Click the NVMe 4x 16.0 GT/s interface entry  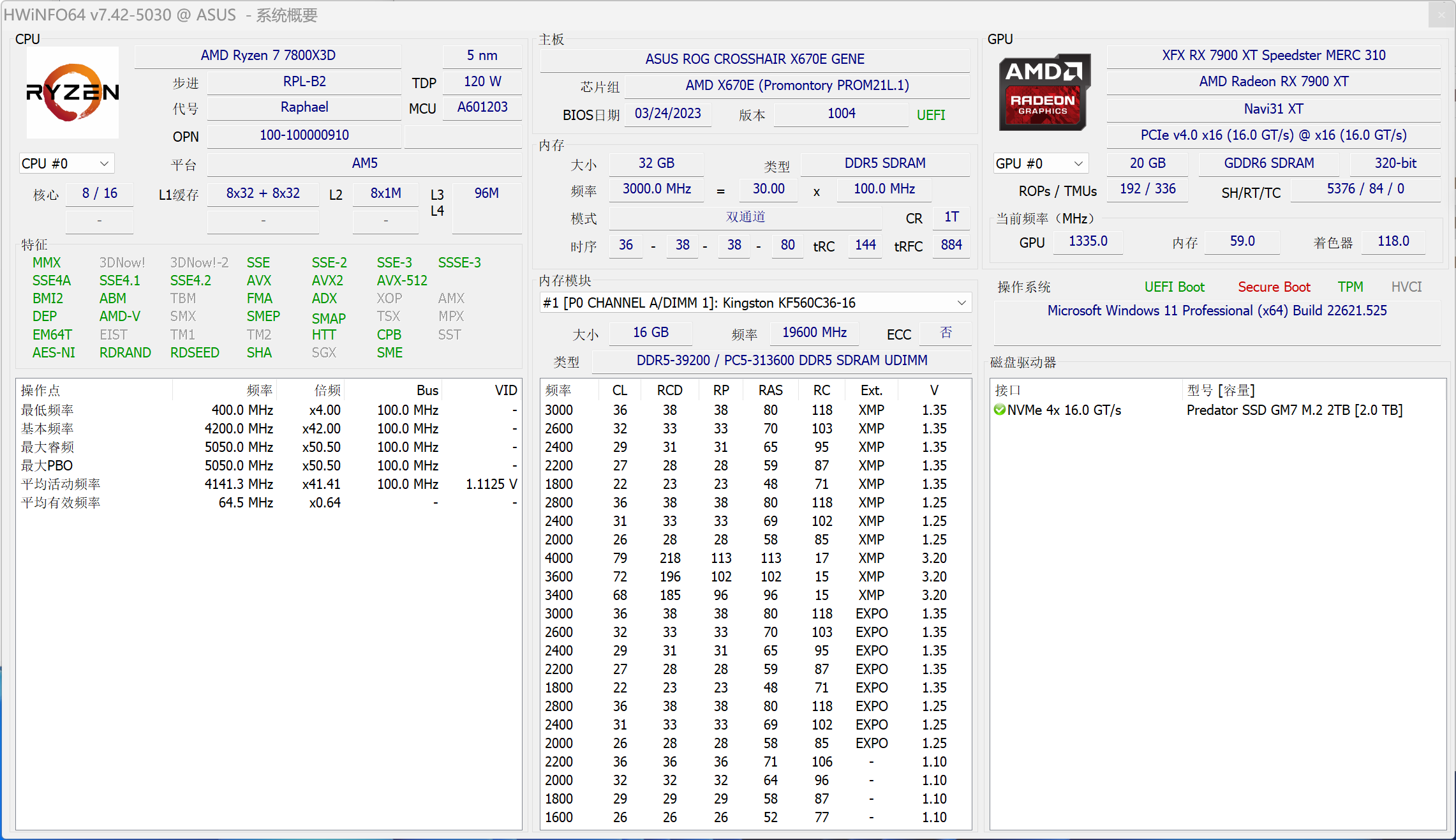coord(1064,410)
